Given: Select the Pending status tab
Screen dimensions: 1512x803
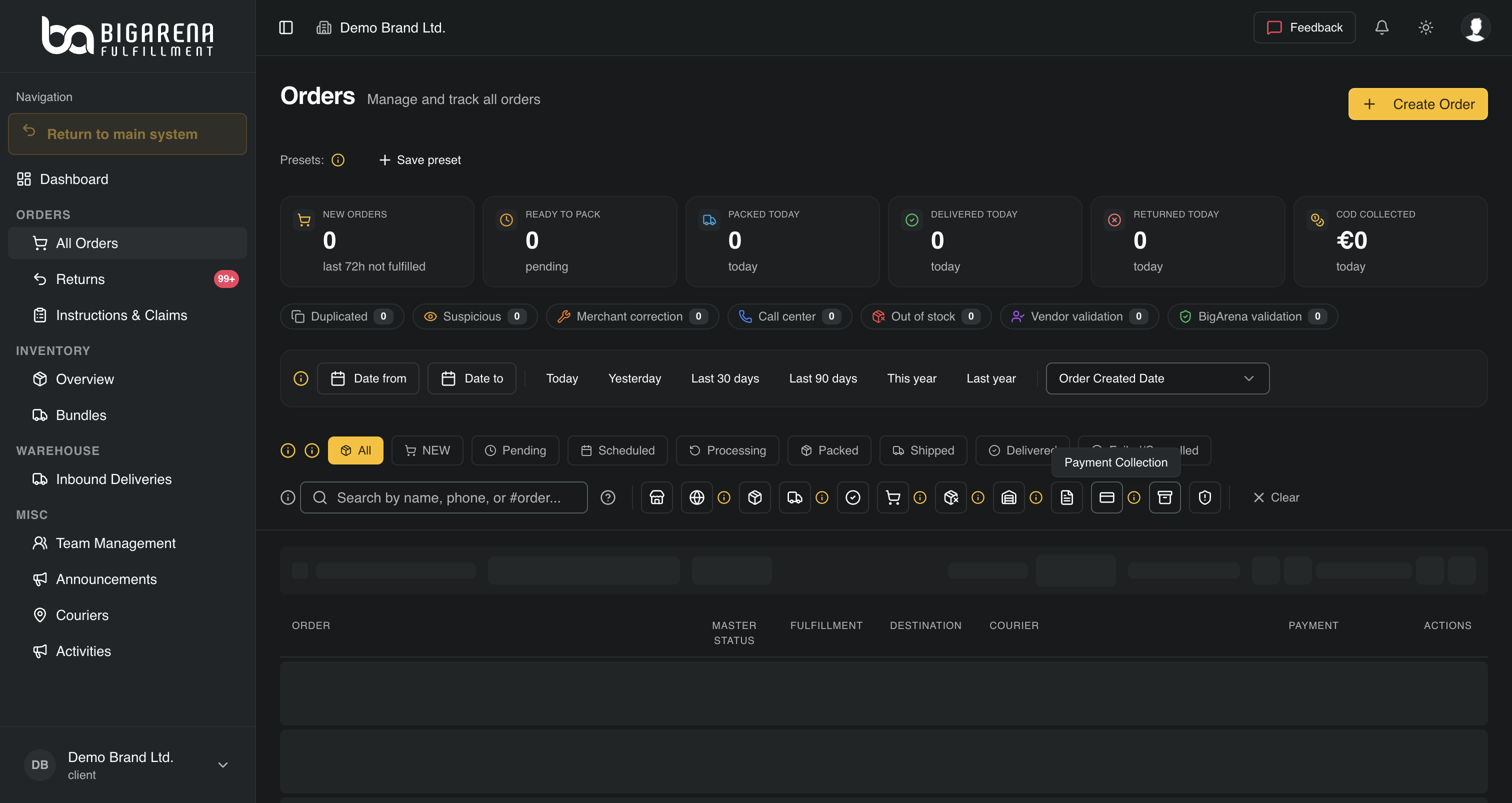Looking at the screenshot, I should (x=515, y=451).
